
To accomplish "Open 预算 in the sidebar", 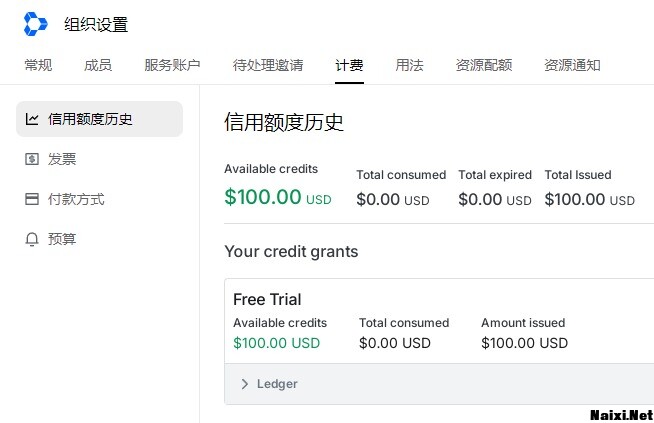I will (x=62, y=239).
